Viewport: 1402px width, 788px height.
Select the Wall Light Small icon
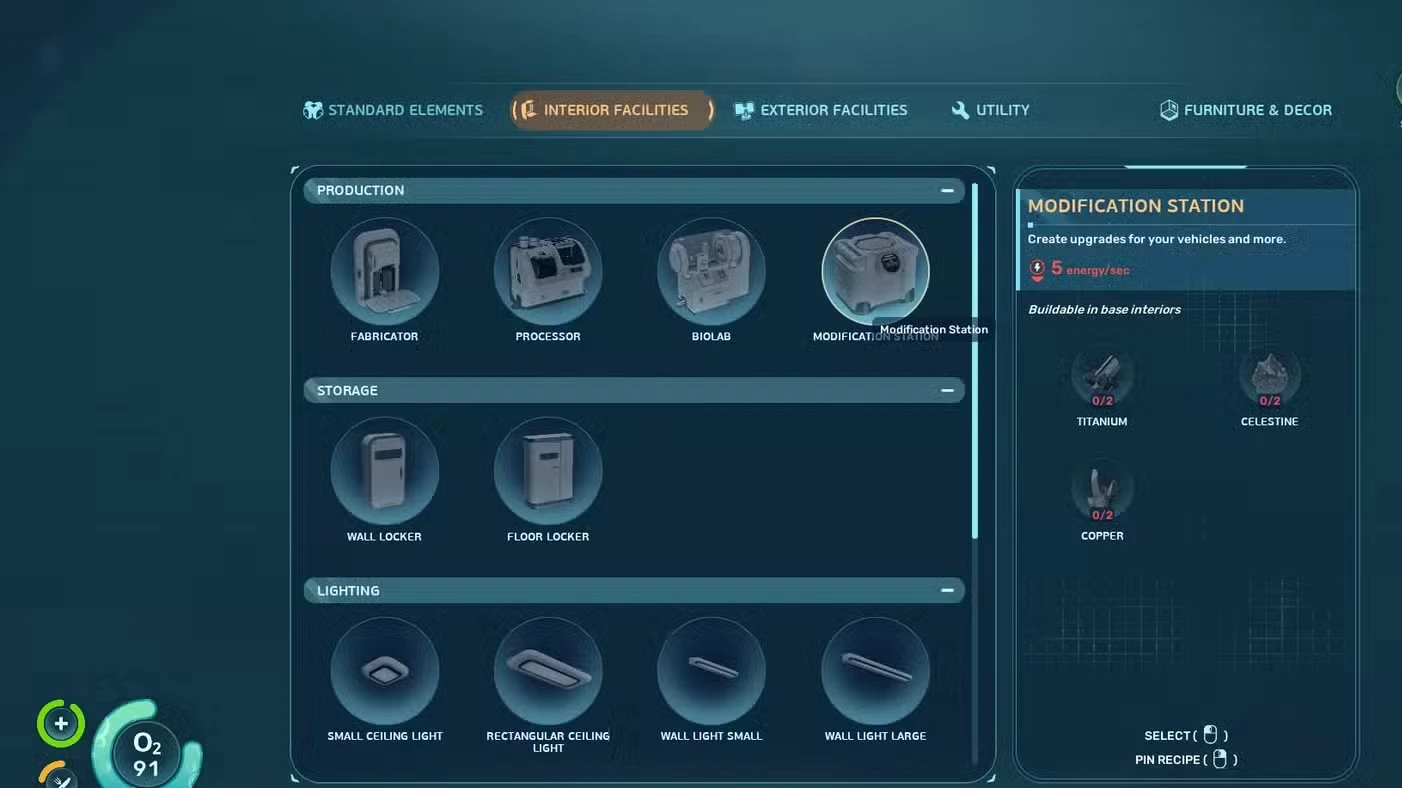pyautogui.click(x=711, y=671)
